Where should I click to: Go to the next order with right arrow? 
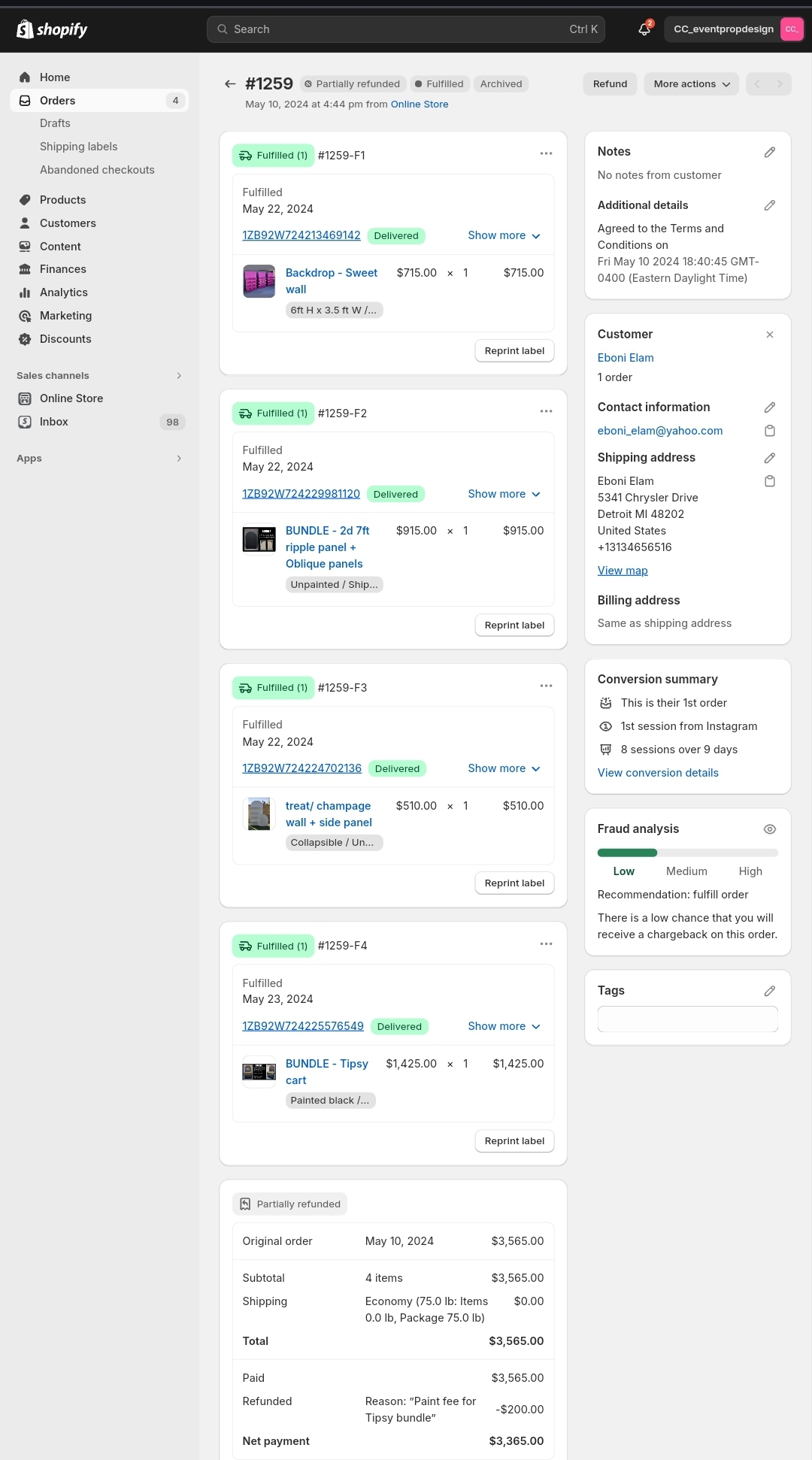click(x=780, y=84)
